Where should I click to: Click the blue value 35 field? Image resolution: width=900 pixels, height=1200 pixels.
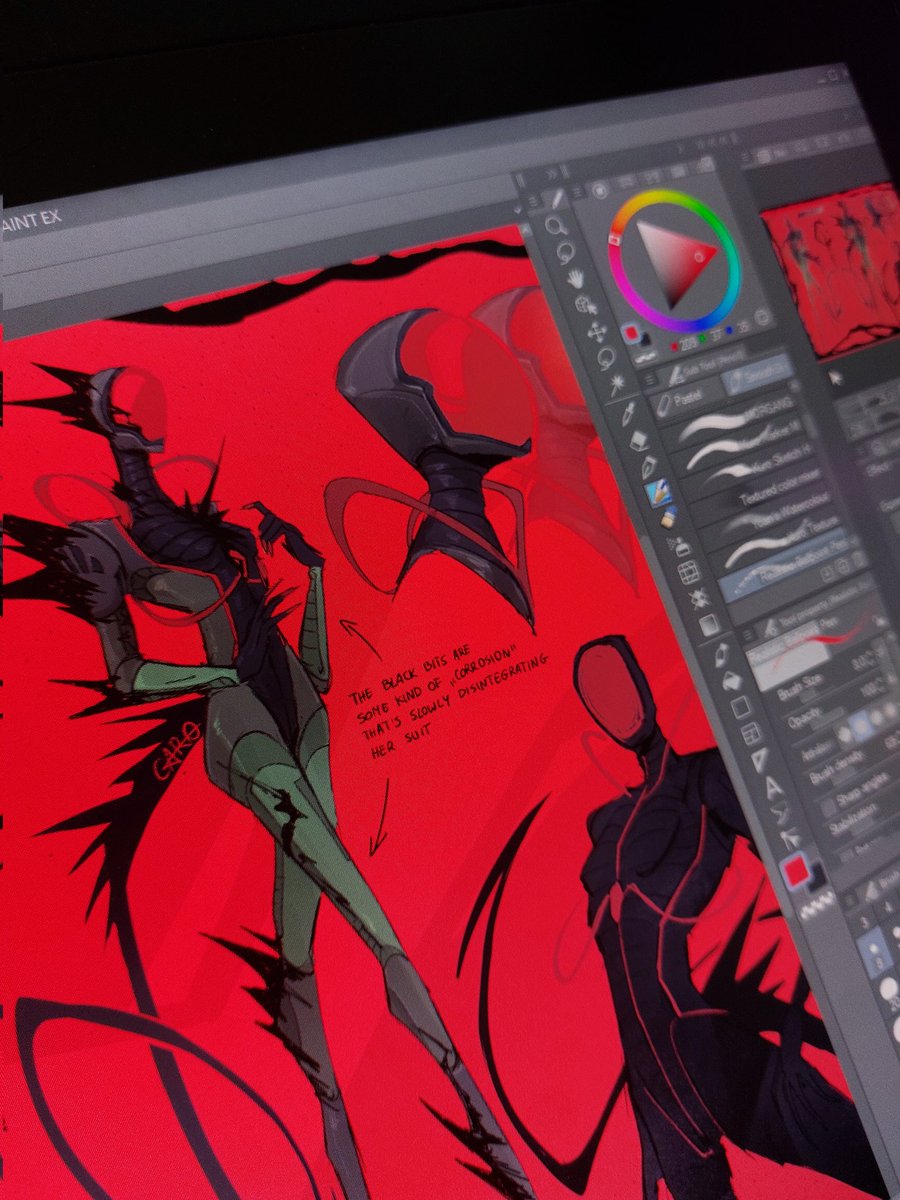(x=742, y=328)
